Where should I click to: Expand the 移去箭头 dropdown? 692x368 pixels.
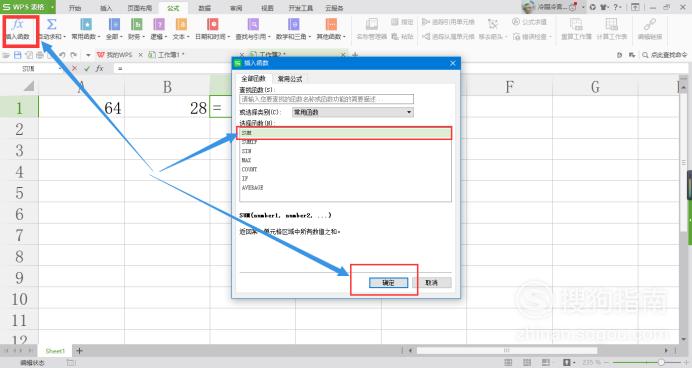(506, 37)
